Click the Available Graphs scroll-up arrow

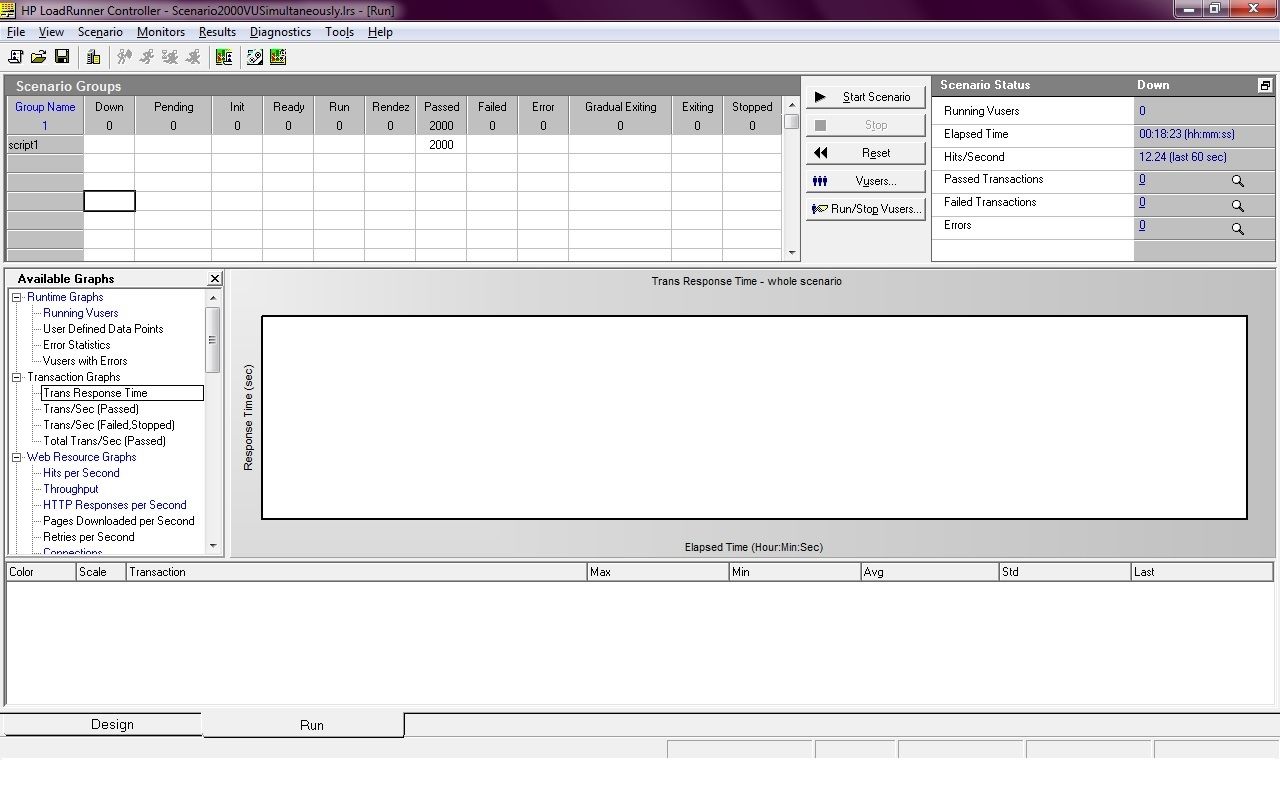click(212, 298)
